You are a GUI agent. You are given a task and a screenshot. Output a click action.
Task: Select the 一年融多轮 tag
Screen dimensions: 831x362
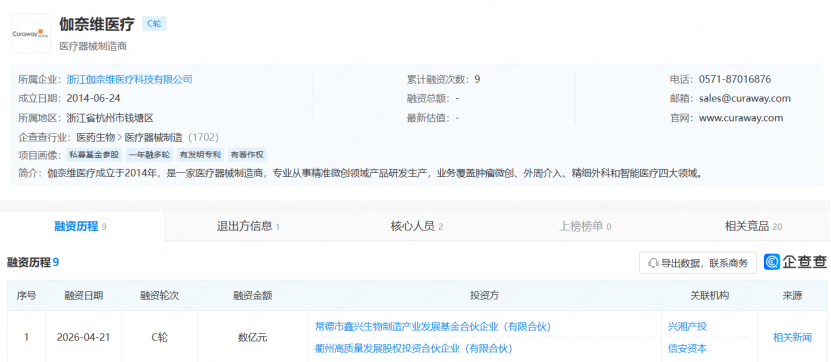[149, 155]
